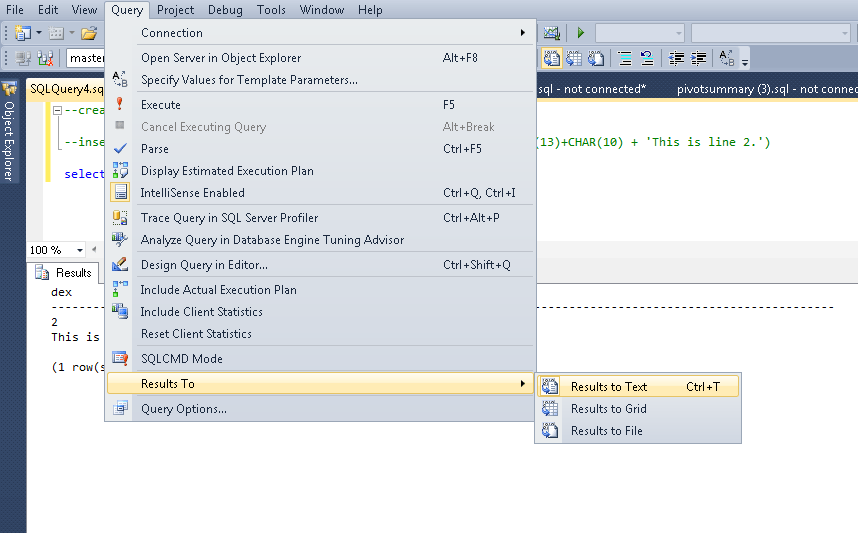Open the 100 % zoom level dropdown
Screen dimensions: 858x533
(81, 250)
